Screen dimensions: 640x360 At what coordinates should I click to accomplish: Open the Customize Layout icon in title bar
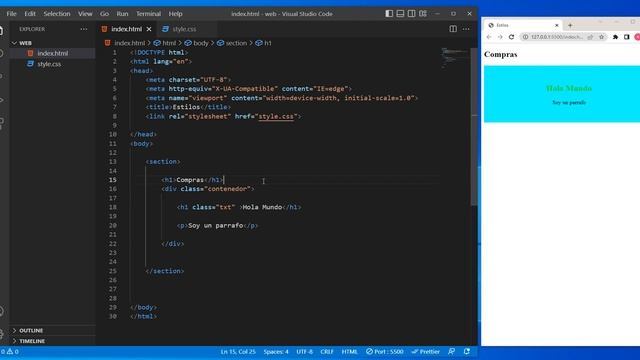pyautogui.click(x=423, y=13)
